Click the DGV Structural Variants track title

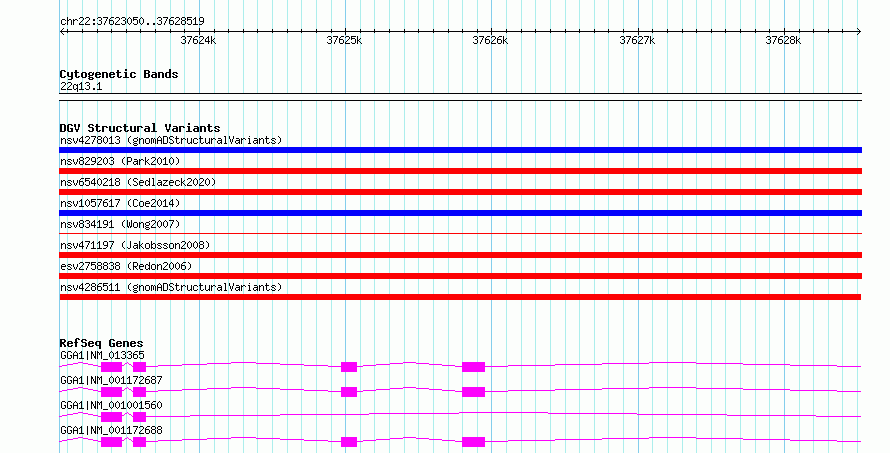pos(140,128)
